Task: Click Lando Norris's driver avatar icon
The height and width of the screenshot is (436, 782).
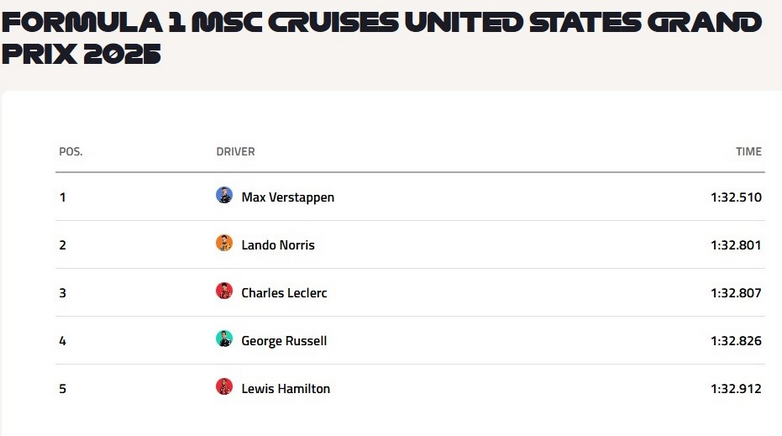Action: (224, 244)
